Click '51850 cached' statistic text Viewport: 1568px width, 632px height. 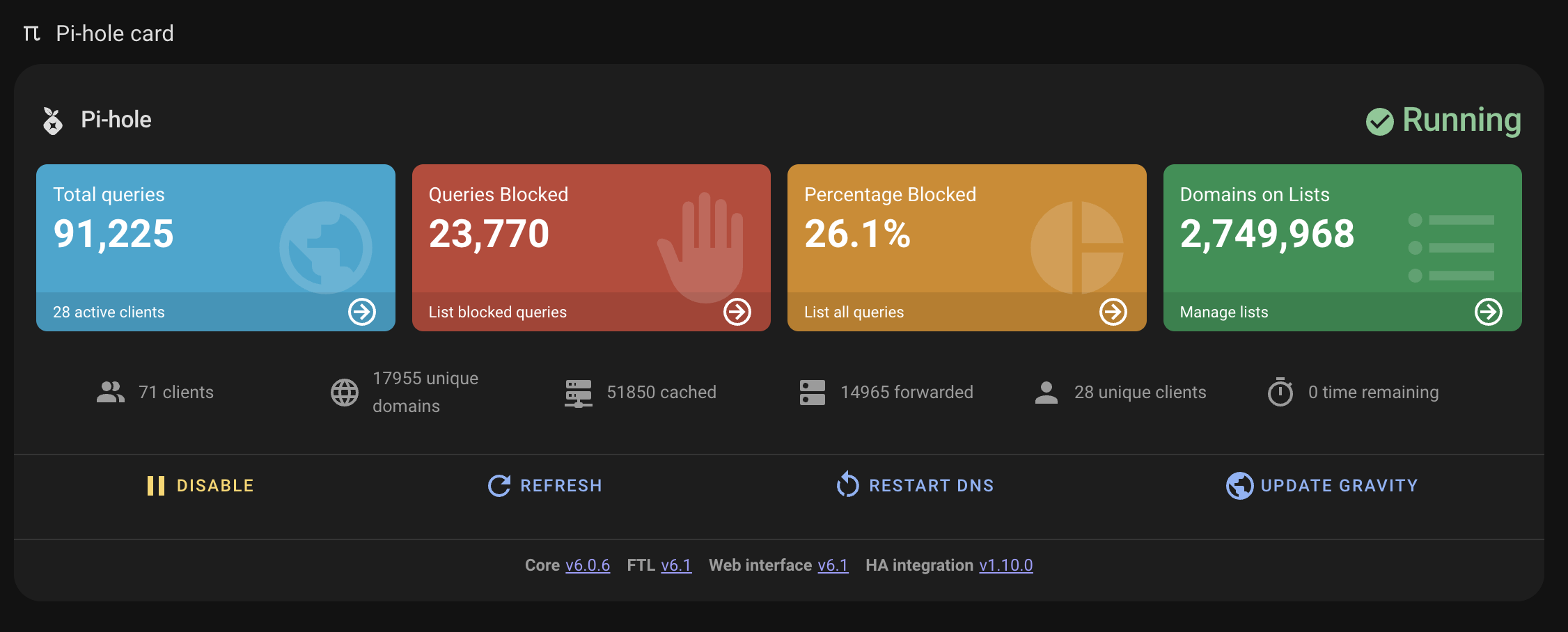pyautogui.click(x=661, y=393)
